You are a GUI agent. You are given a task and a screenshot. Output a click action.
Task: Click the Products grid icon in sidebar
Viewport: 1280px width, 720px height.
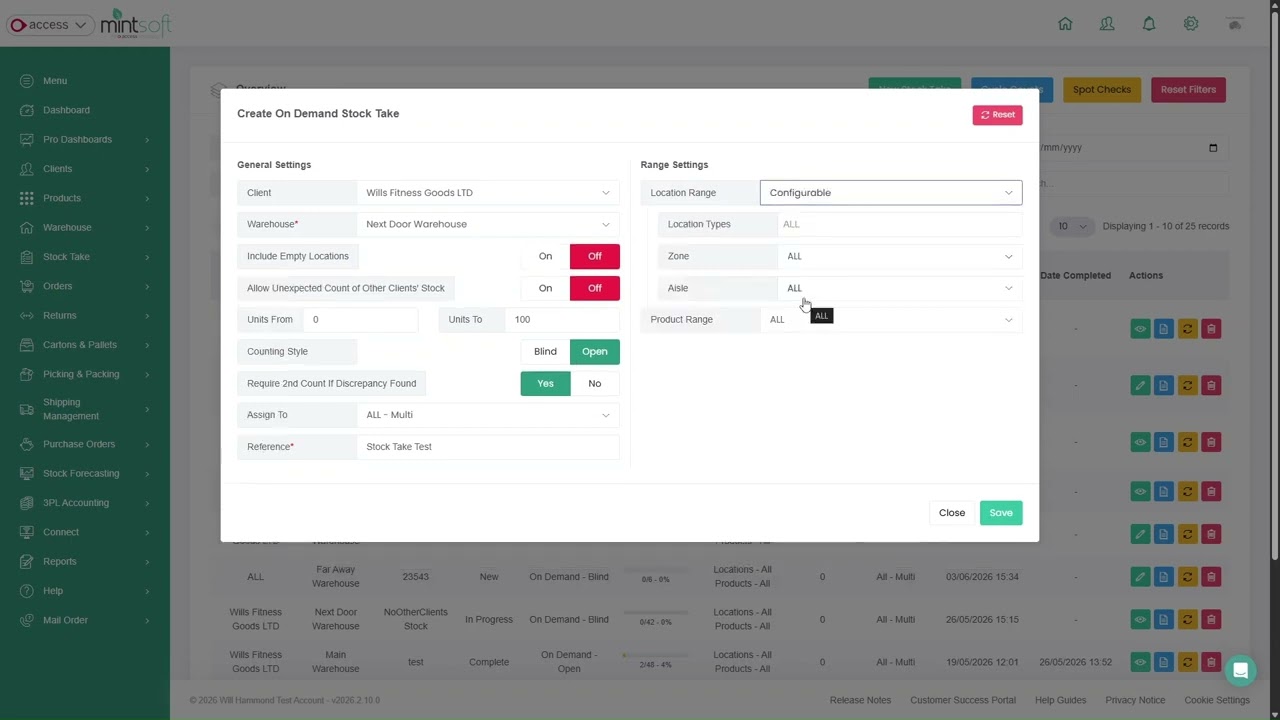(26, 198)
